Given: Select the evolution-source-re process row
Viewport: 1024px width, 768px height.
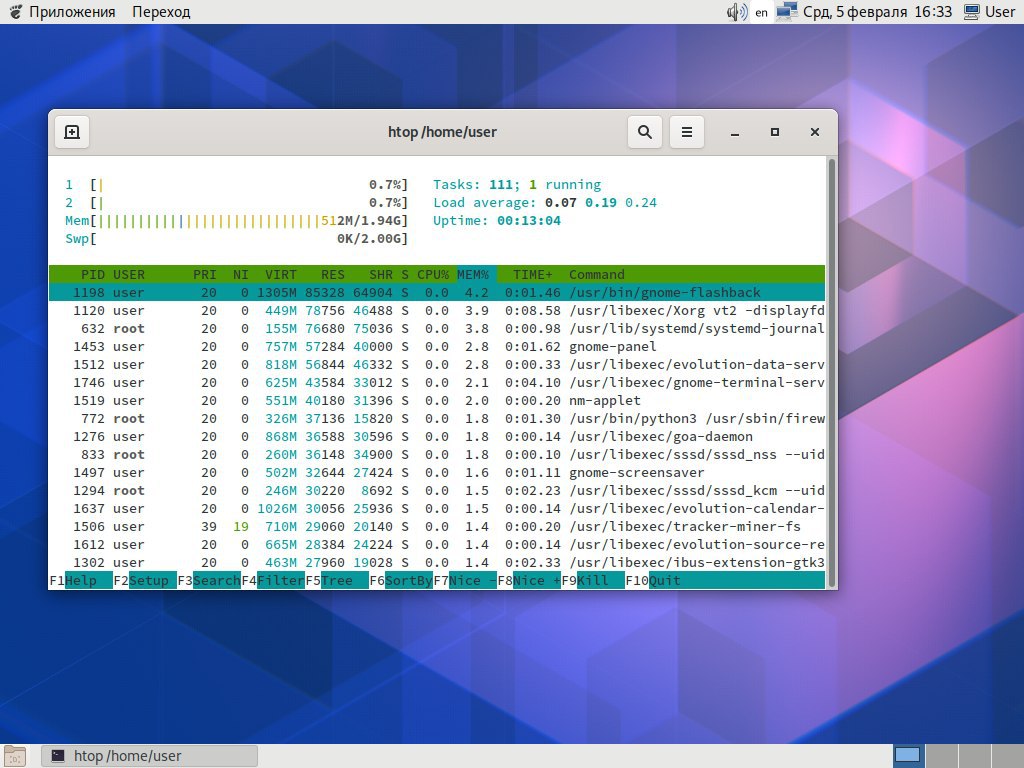Looking at the screenshot, I should tap(437, 545).
